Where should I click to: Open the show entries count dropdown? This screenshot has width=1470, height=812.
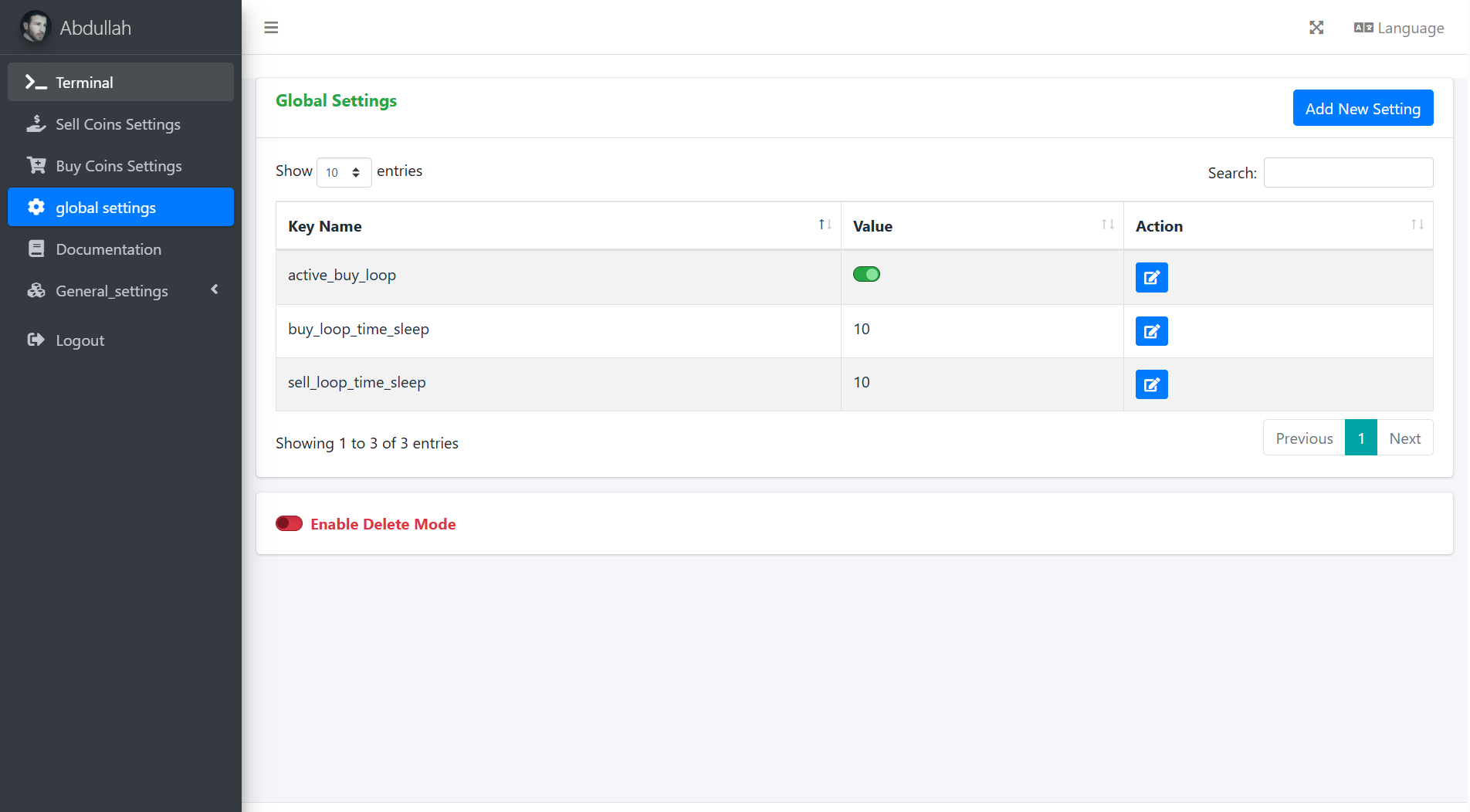(x=344, y=172)
